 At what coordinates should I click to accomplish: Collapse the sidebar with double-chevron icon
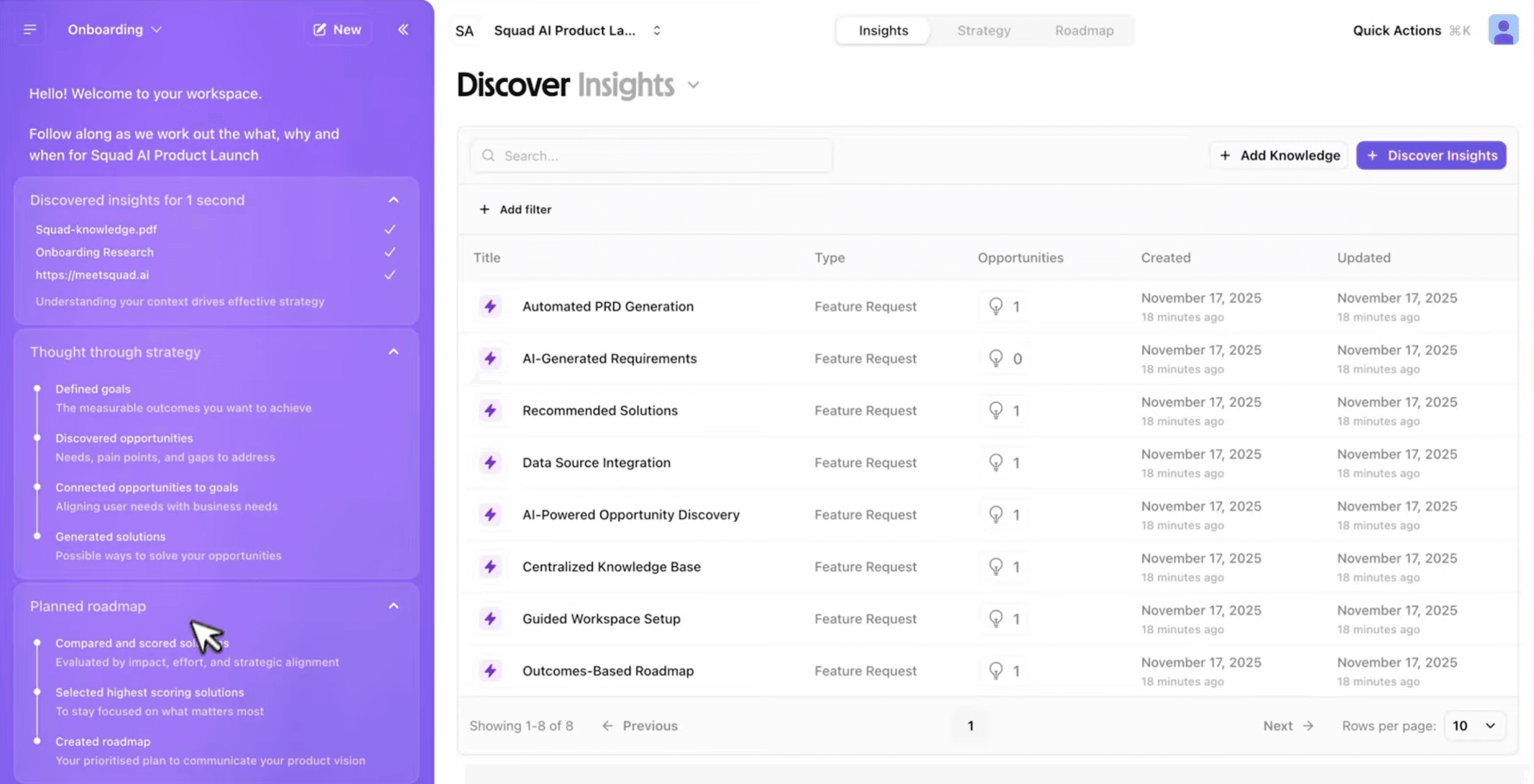point(403,29)
